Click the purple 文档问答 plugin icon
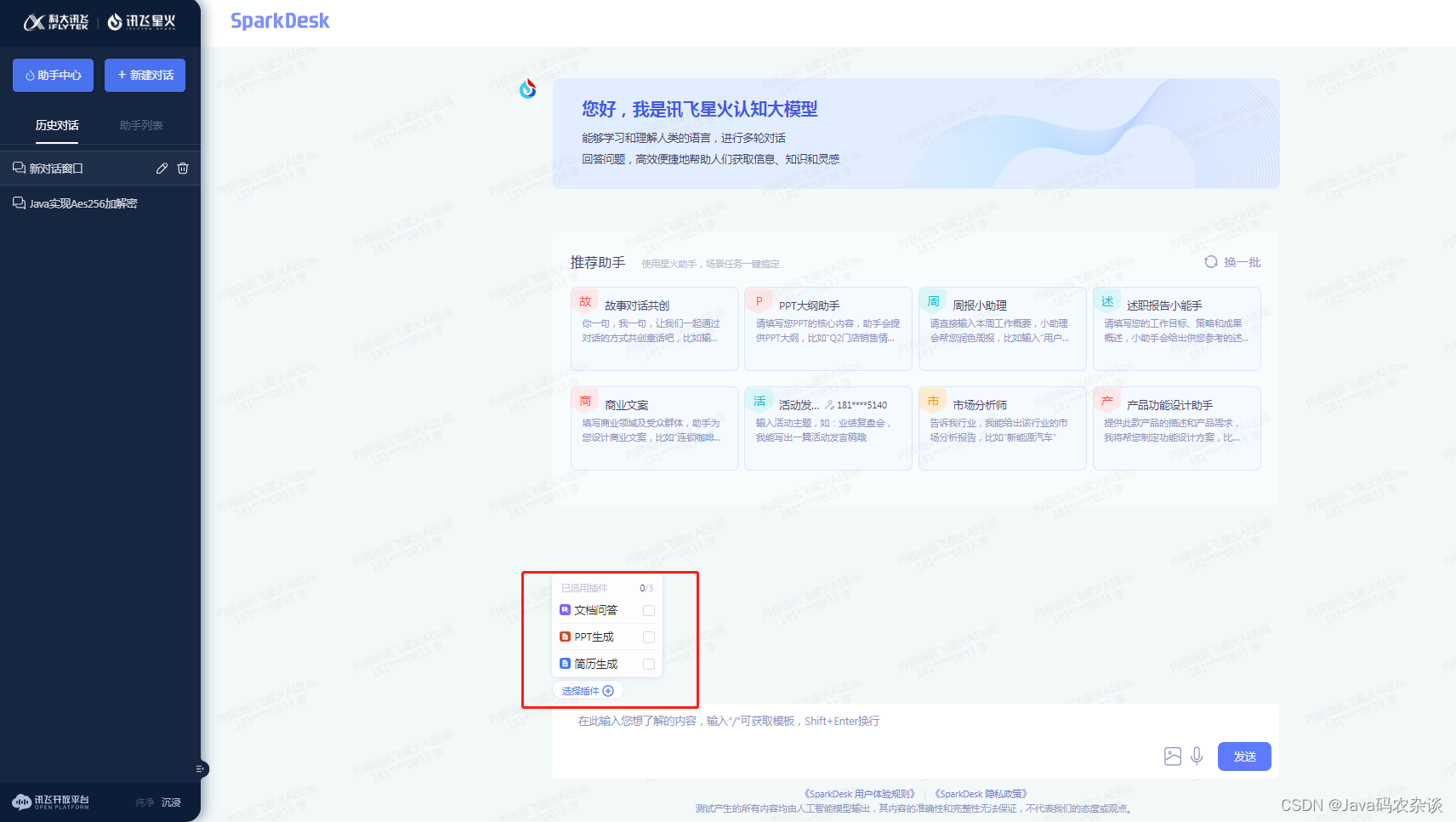Screen dimensions: 1456x822 click(565, 610)
